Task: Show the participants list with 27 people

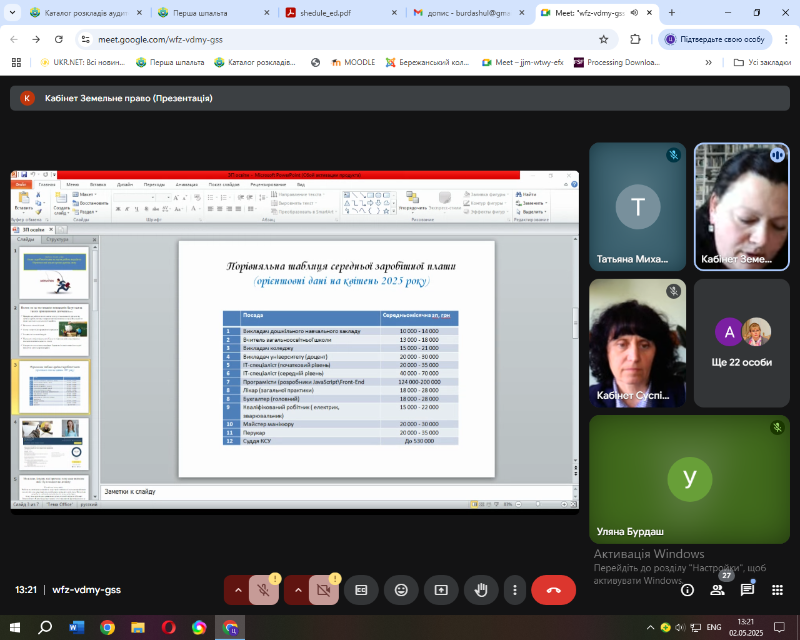Action: [717, 590]
